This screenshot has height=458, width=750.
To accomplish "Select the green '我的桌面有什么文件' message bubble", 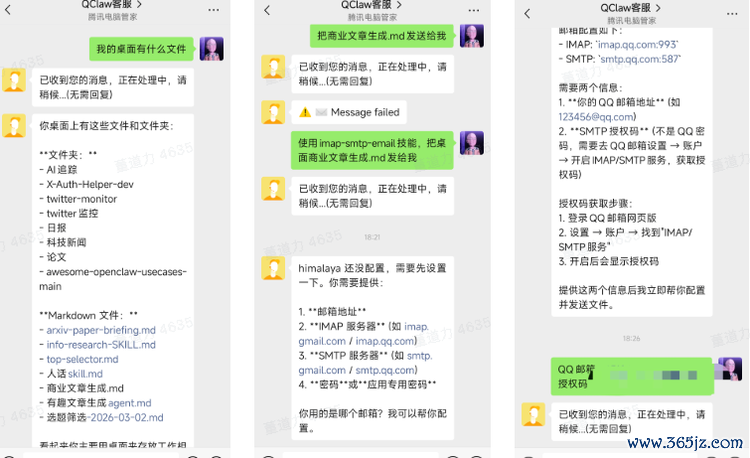I will tap(141, 49).
